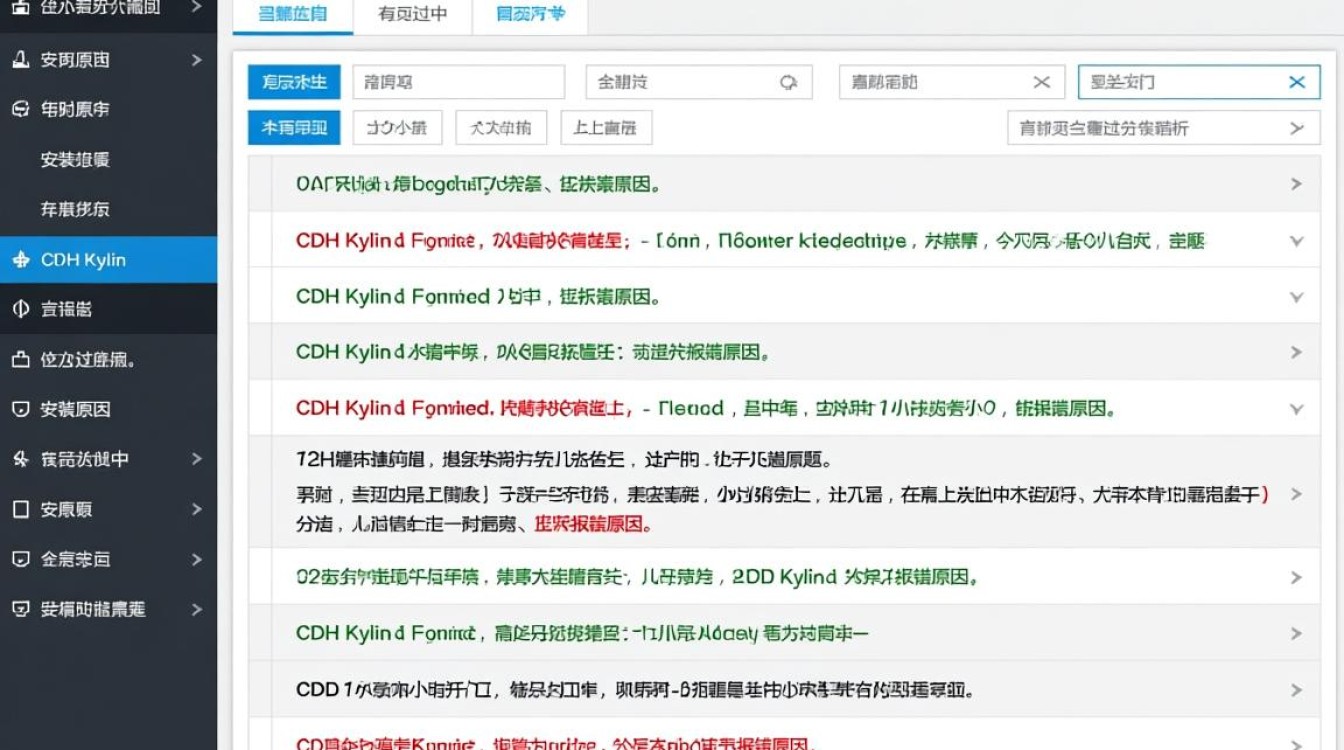Expand the multi-line '12H' row via its chevron
The width and height of the screenshot is (1344, 750).
pos(1296,494)
